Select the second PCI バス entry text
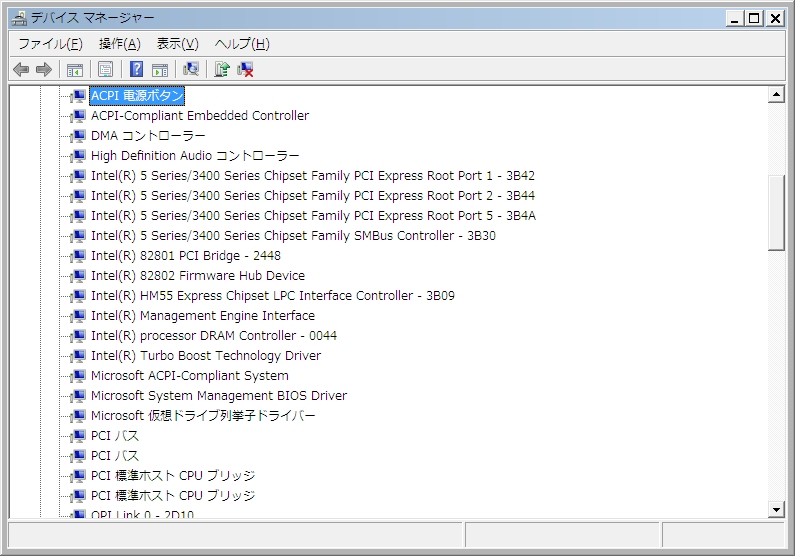The image size is (795, 556). pyautogui.click(x=115, y=456)
